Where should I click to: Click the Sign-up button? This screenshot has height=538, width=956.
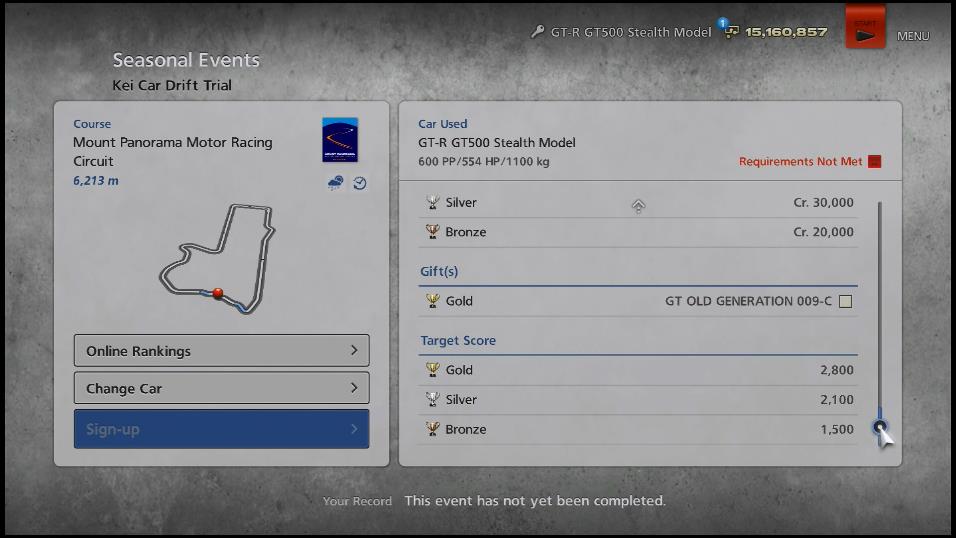tap(221, 429)
